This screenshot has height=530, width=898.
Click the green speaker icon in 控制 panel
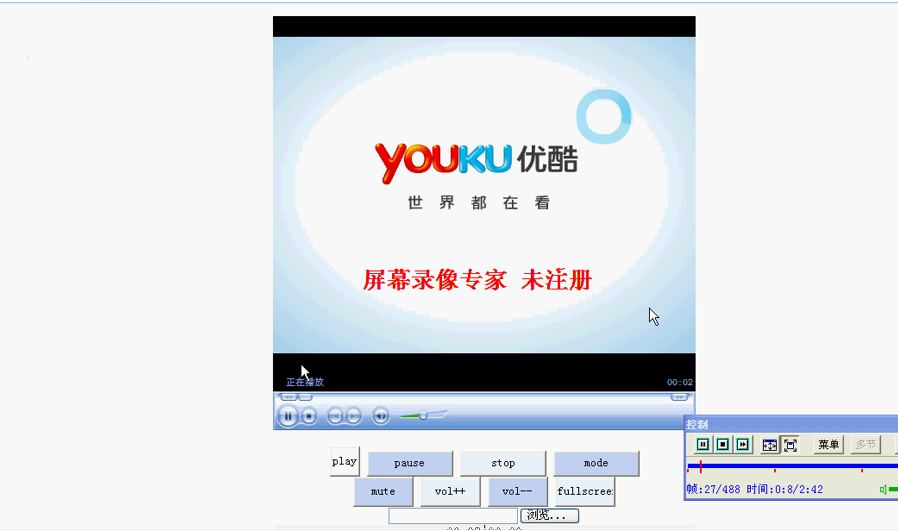(x=884, y=489)
